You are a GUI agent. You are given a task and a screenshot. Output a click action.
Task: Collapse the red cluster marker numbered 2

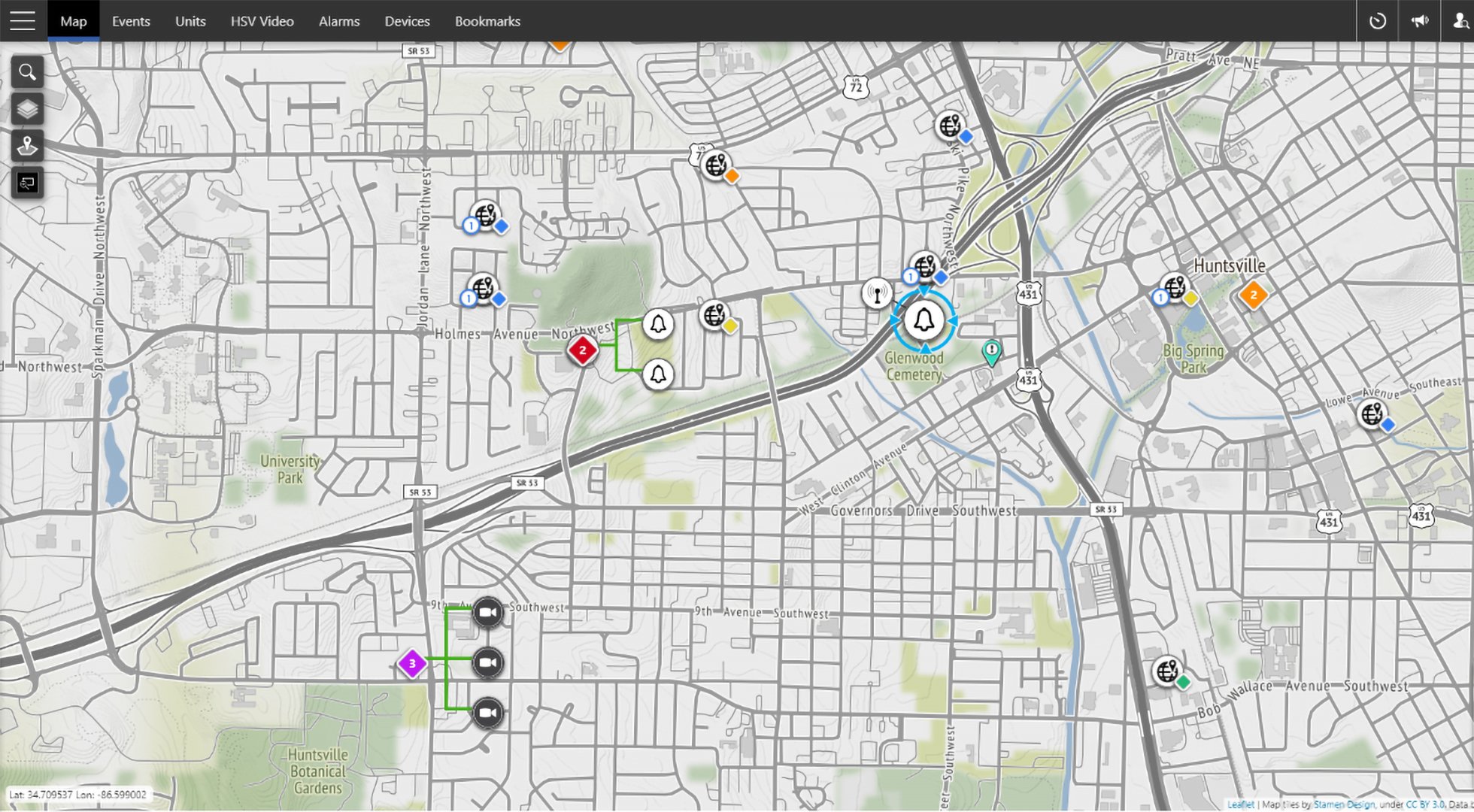click(x=582, y=350)
